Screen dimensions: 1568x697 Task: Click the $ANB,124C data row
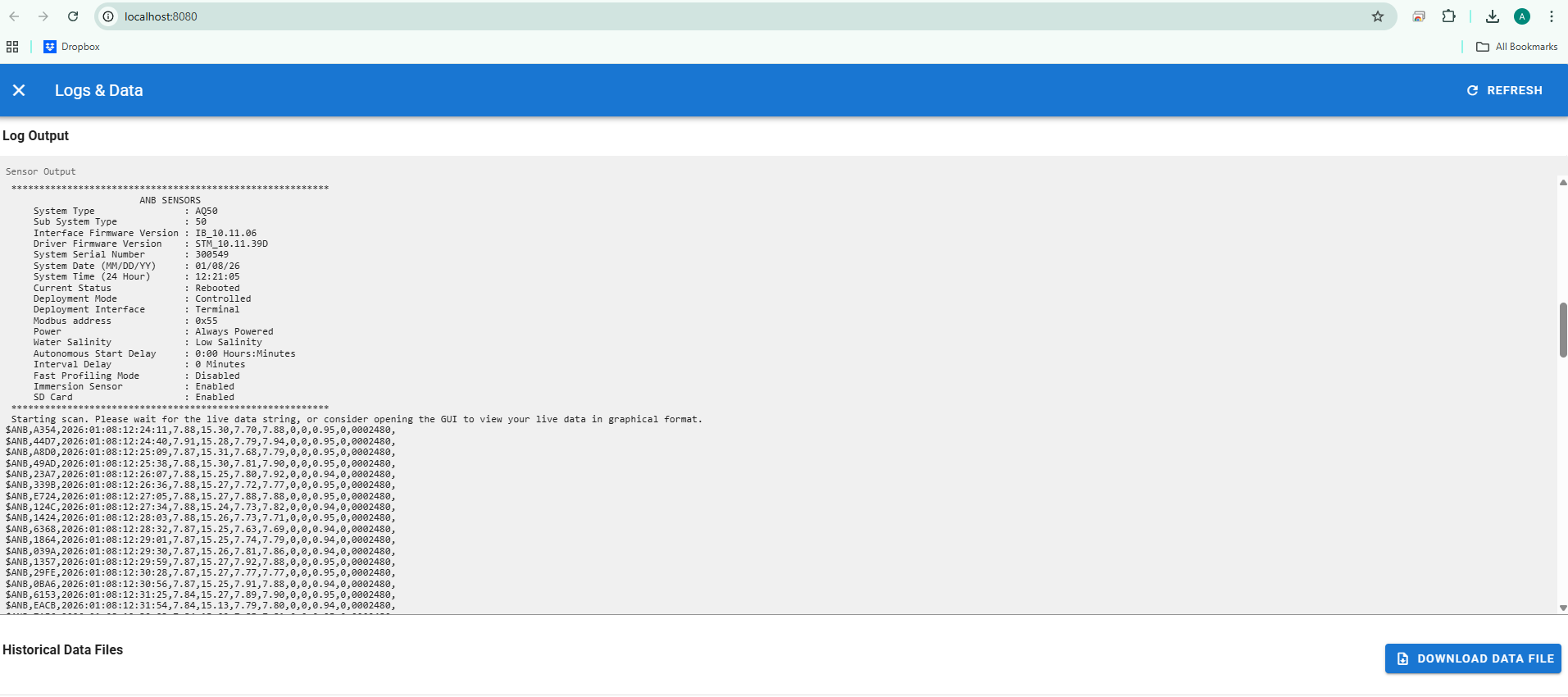(201, 507)
